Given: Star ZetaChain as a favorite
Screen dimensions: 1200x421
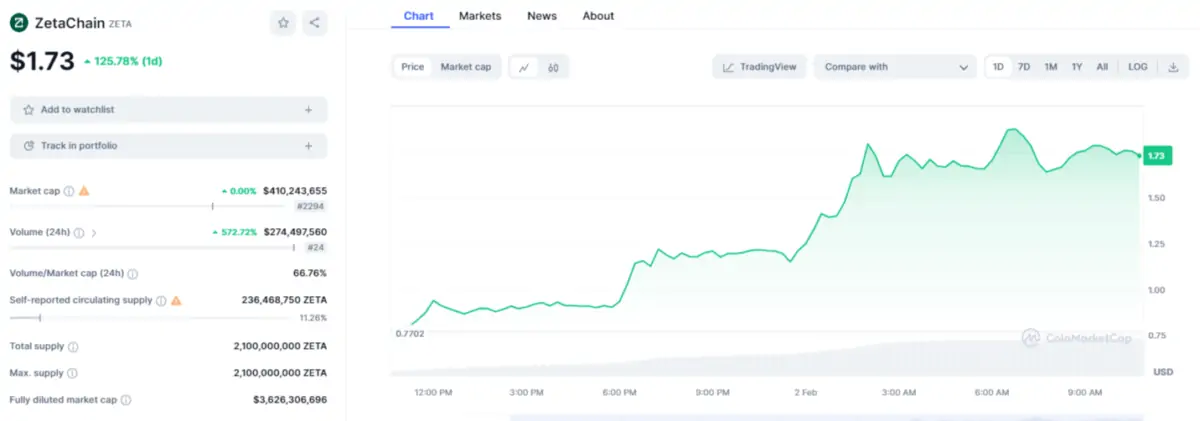Looking at the screenshot, I should coord(283,22).
